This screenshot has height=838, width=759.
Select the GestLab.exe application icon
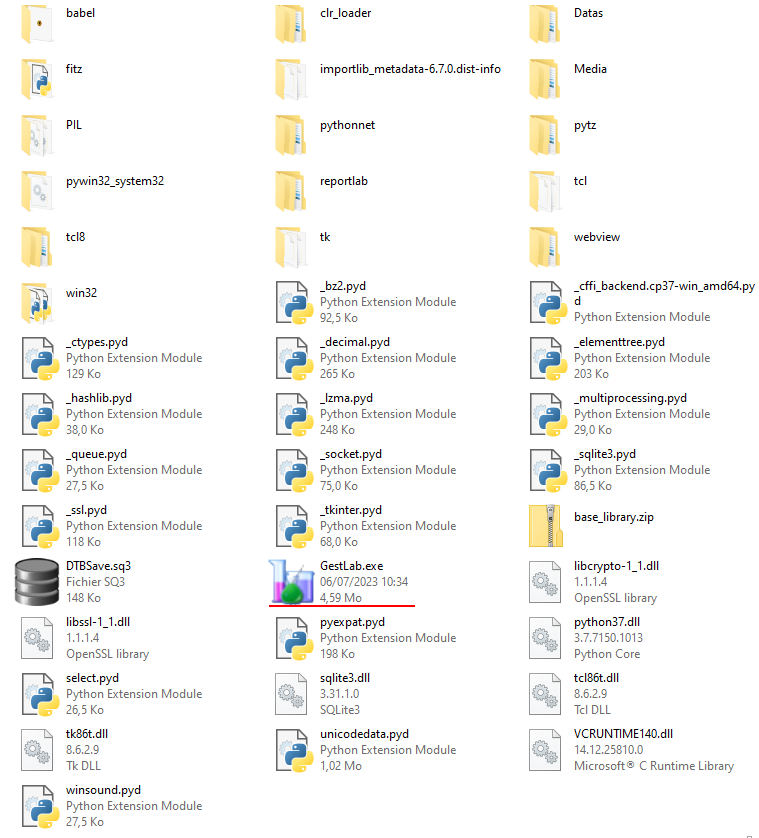[x=292, y=582]
